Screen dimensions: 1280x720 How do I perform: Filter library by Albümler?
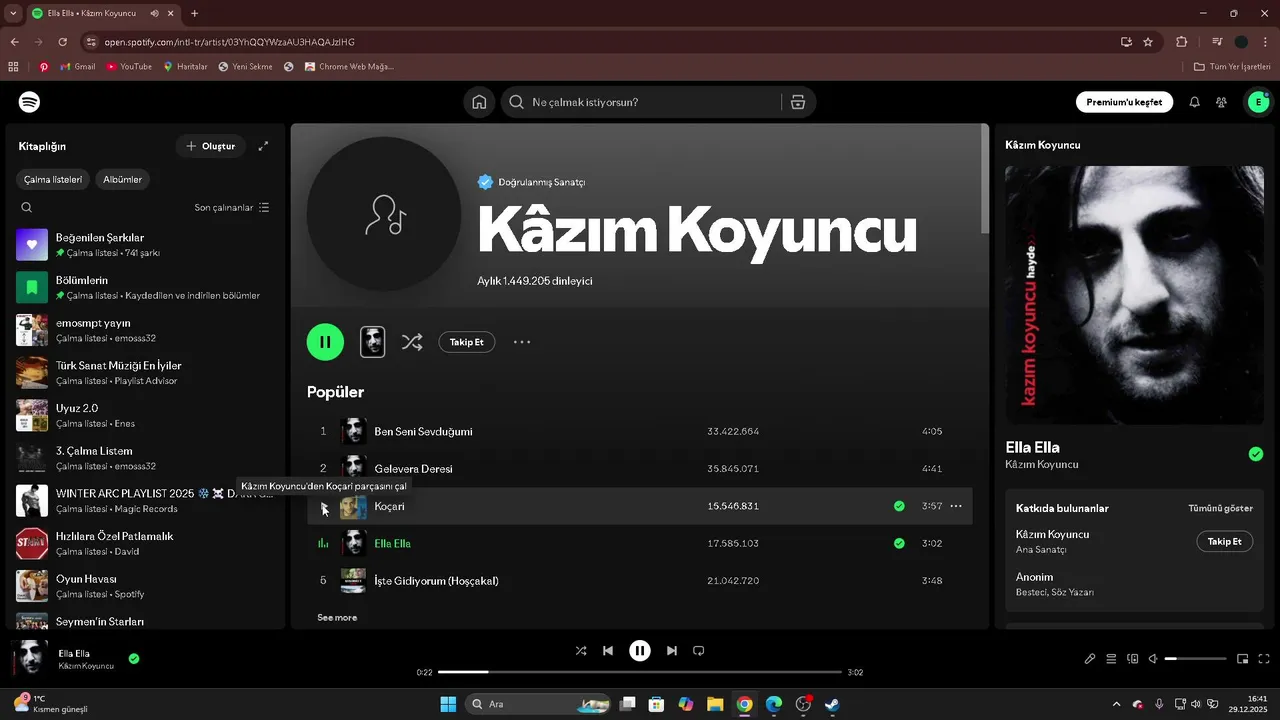point(123,180)
